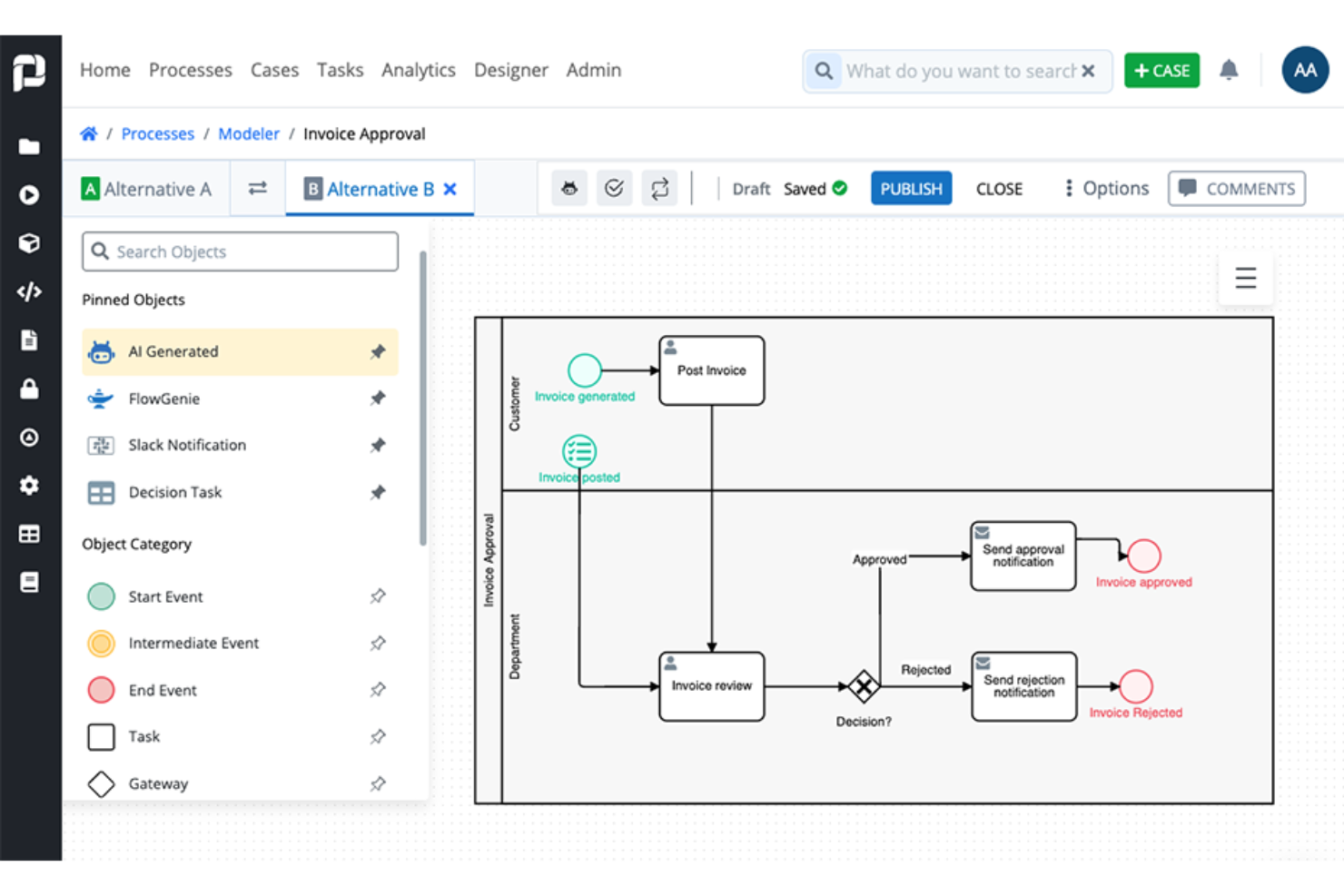Click the code editor icon in the sidebar
This screenshot has height=896, width=1344.
click(29, 291)
